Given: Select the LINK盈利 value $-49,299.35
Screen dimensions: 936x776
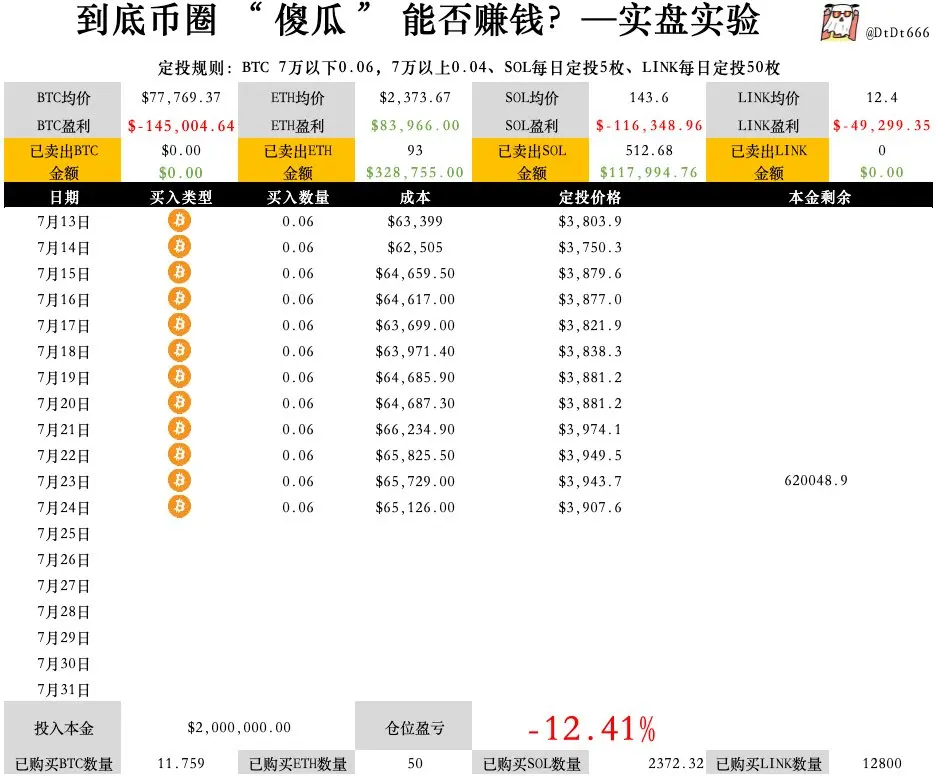Looking at the screenshot, I should pos(882,125).
